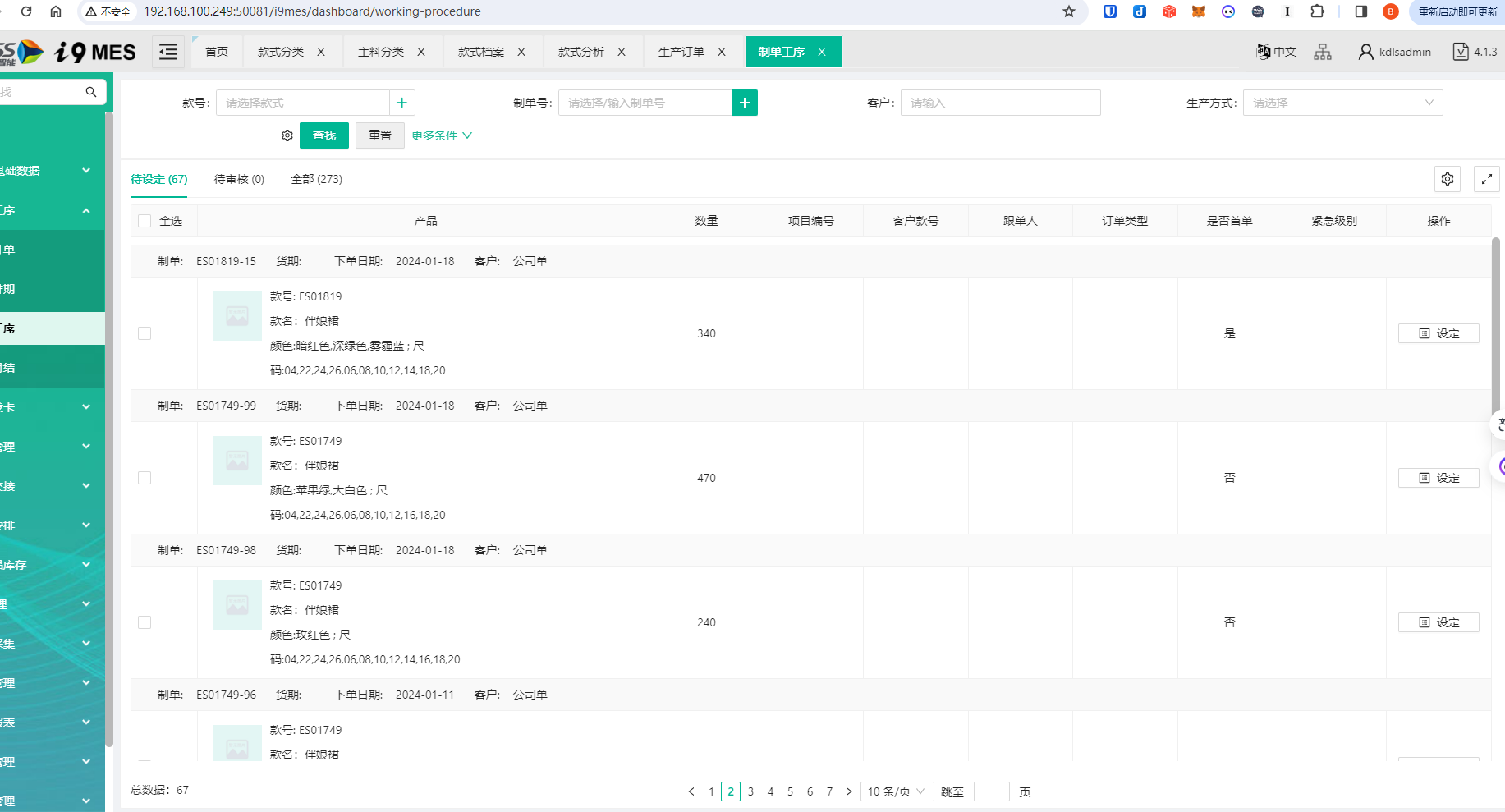Viewport: 1505px width, 812px height.
Task: Go to page 3 in pagination
Action: (x=750, y=791)
